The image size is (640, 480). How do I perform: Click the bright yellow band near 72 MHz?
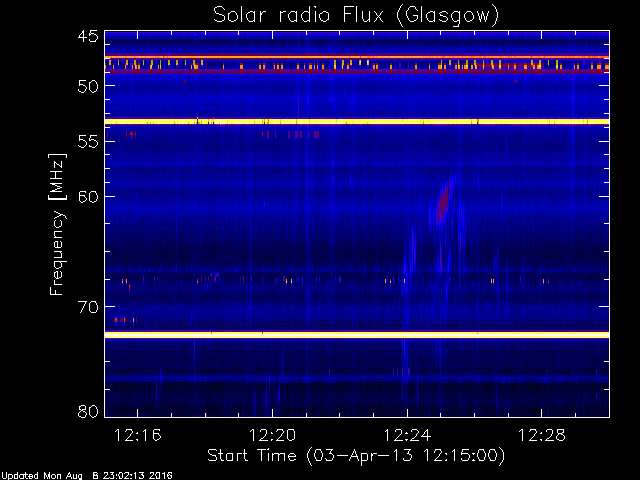(357, 335)
